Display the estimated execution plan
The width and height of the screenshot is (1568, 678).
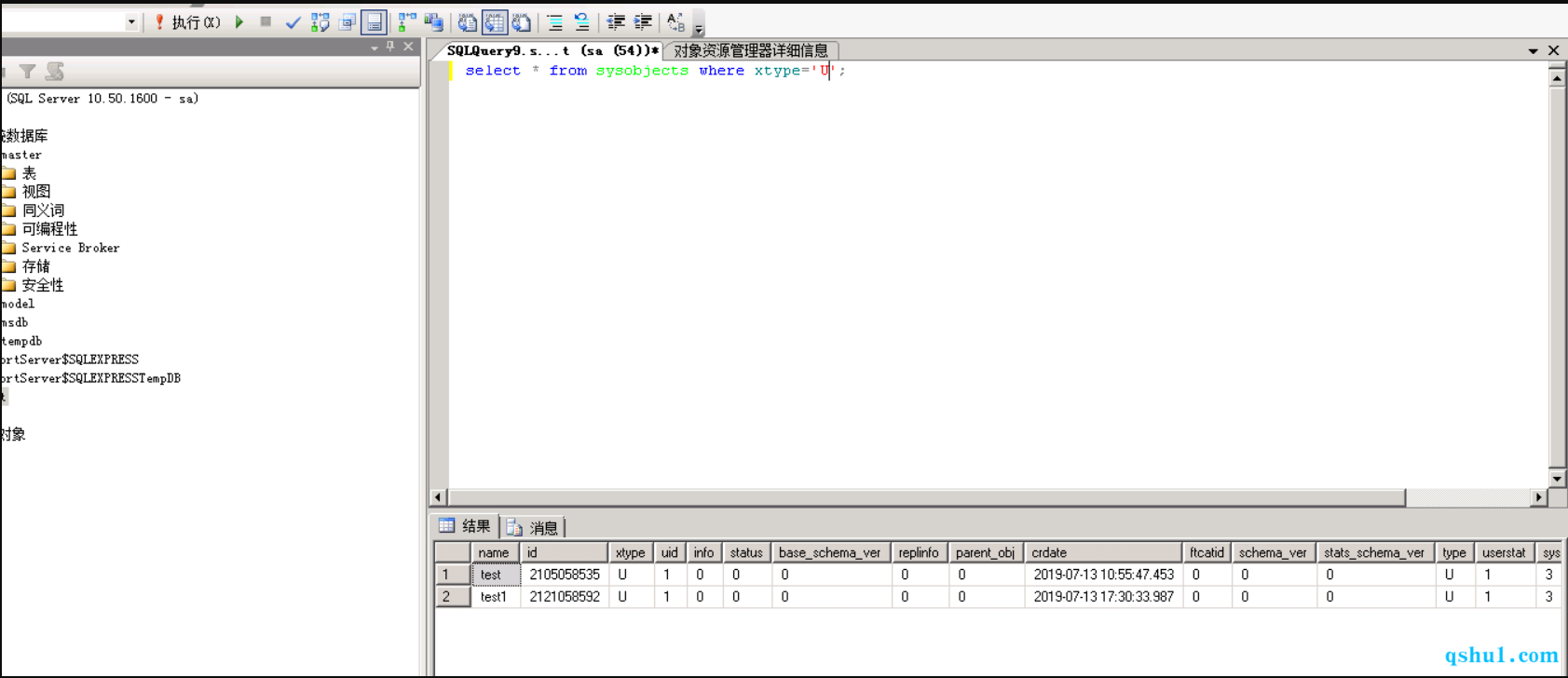pyautogui.click(x=320, y=21)
